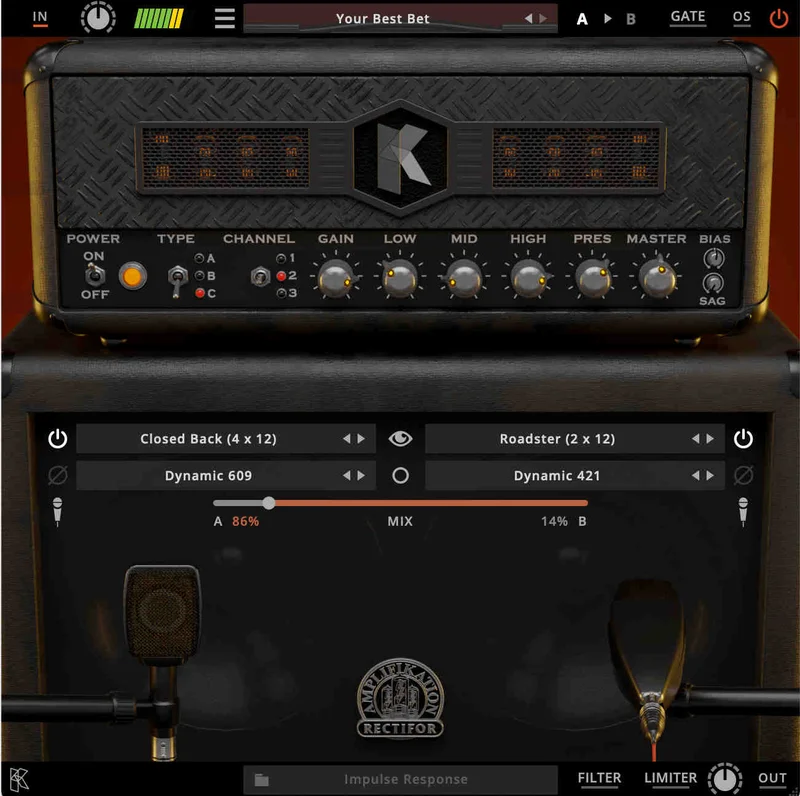The width and height of the screenshot is (800, 796).
Task: Click the input level meter
Action: 159,18
